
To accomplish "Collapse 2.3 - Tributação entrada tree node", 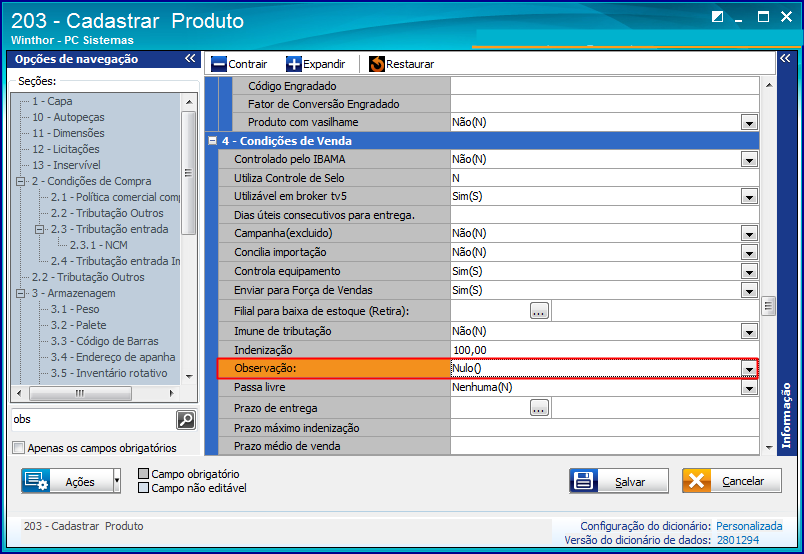I will point(39,229).
